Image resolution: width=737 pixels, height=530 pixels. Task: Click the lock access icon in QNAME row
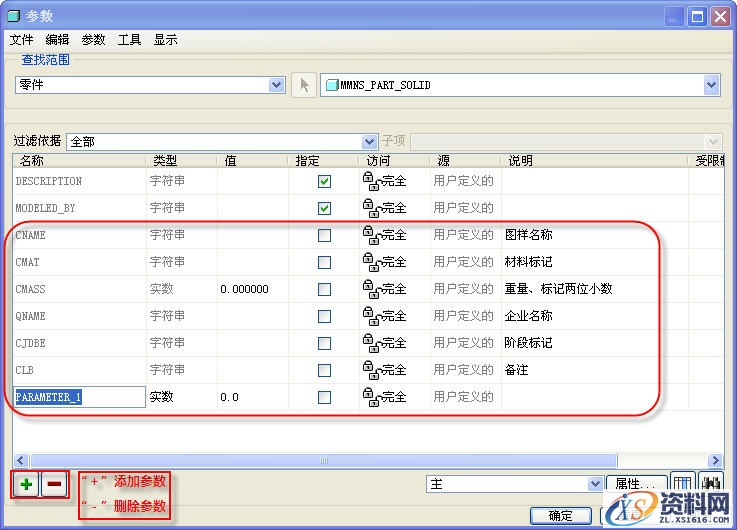(370, 316)
